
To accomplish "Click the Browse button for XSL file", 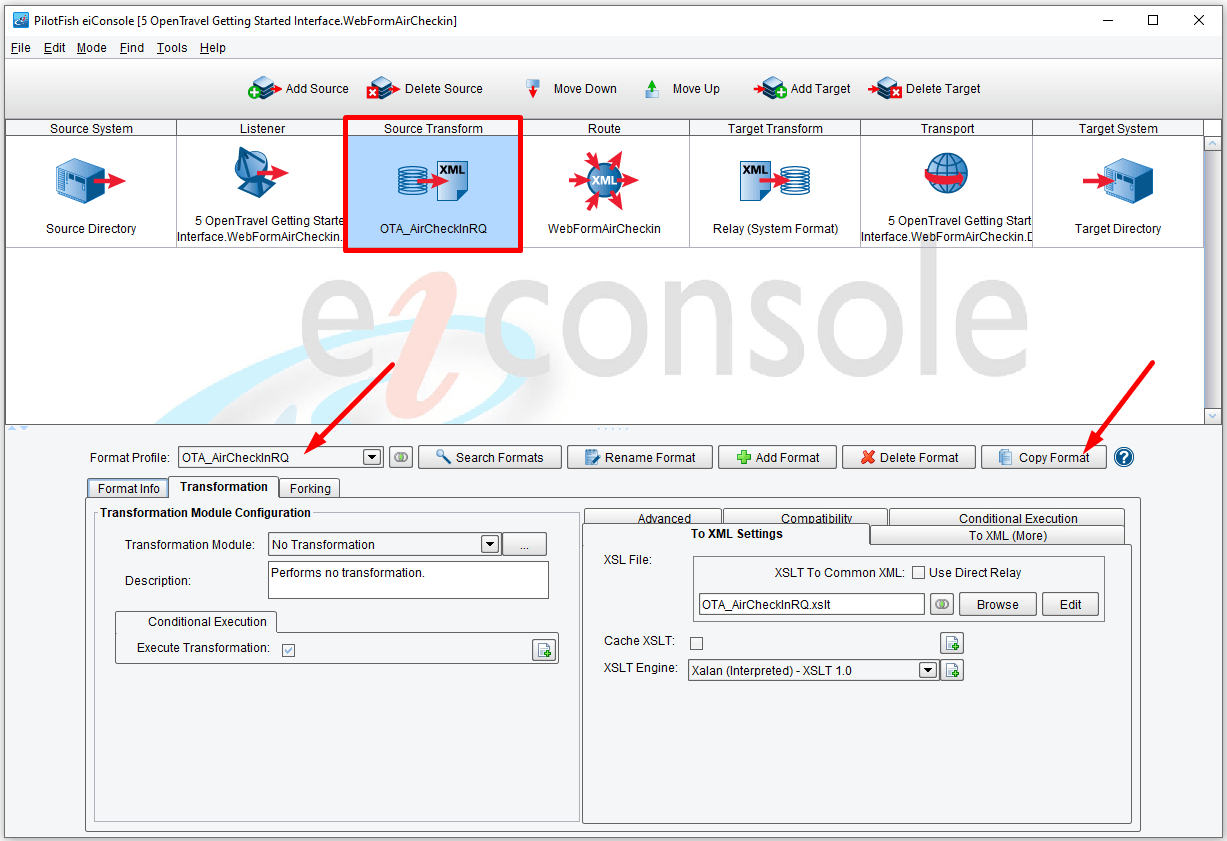I will click(997, 604).
